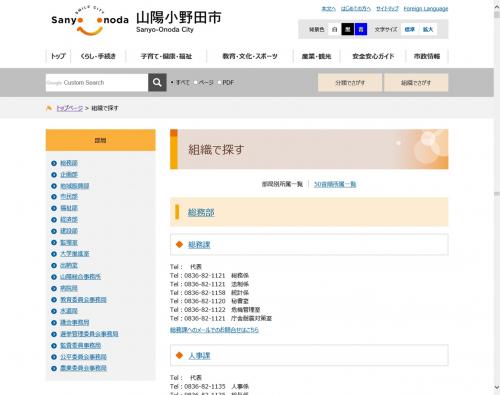Set text size to 拡大
Viewport: 500px width, 395px height.
[x=428, y=29]
